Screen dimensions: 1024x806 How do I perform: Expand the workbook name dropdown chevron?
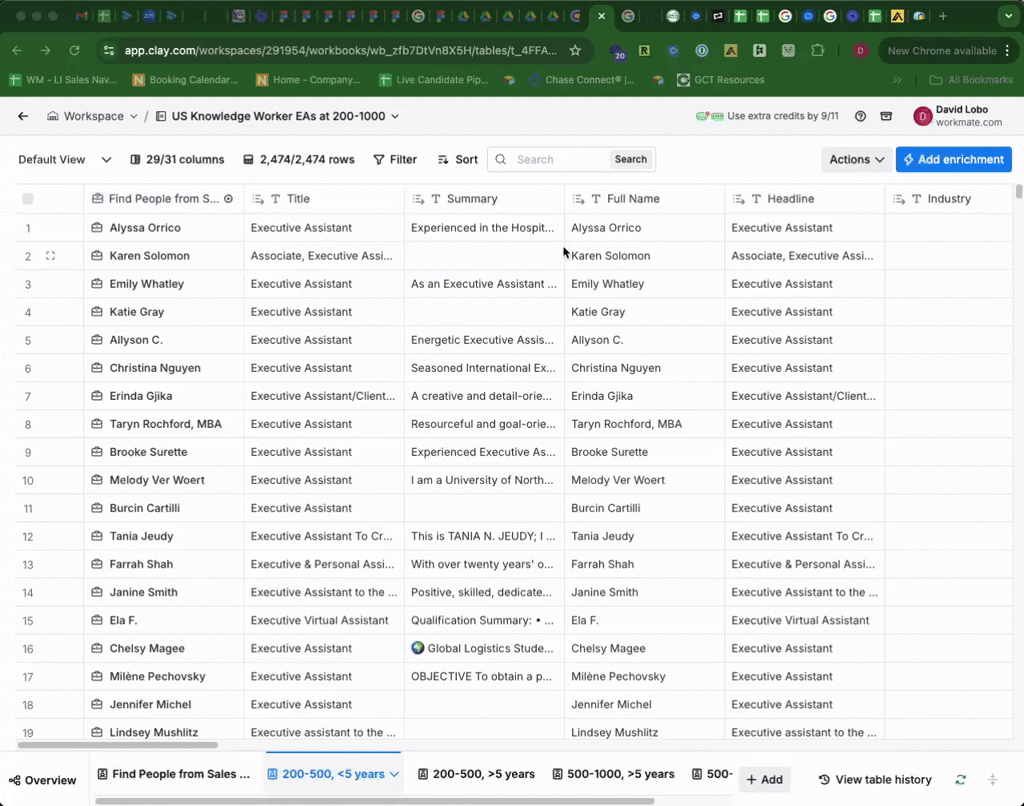(395, 116)
